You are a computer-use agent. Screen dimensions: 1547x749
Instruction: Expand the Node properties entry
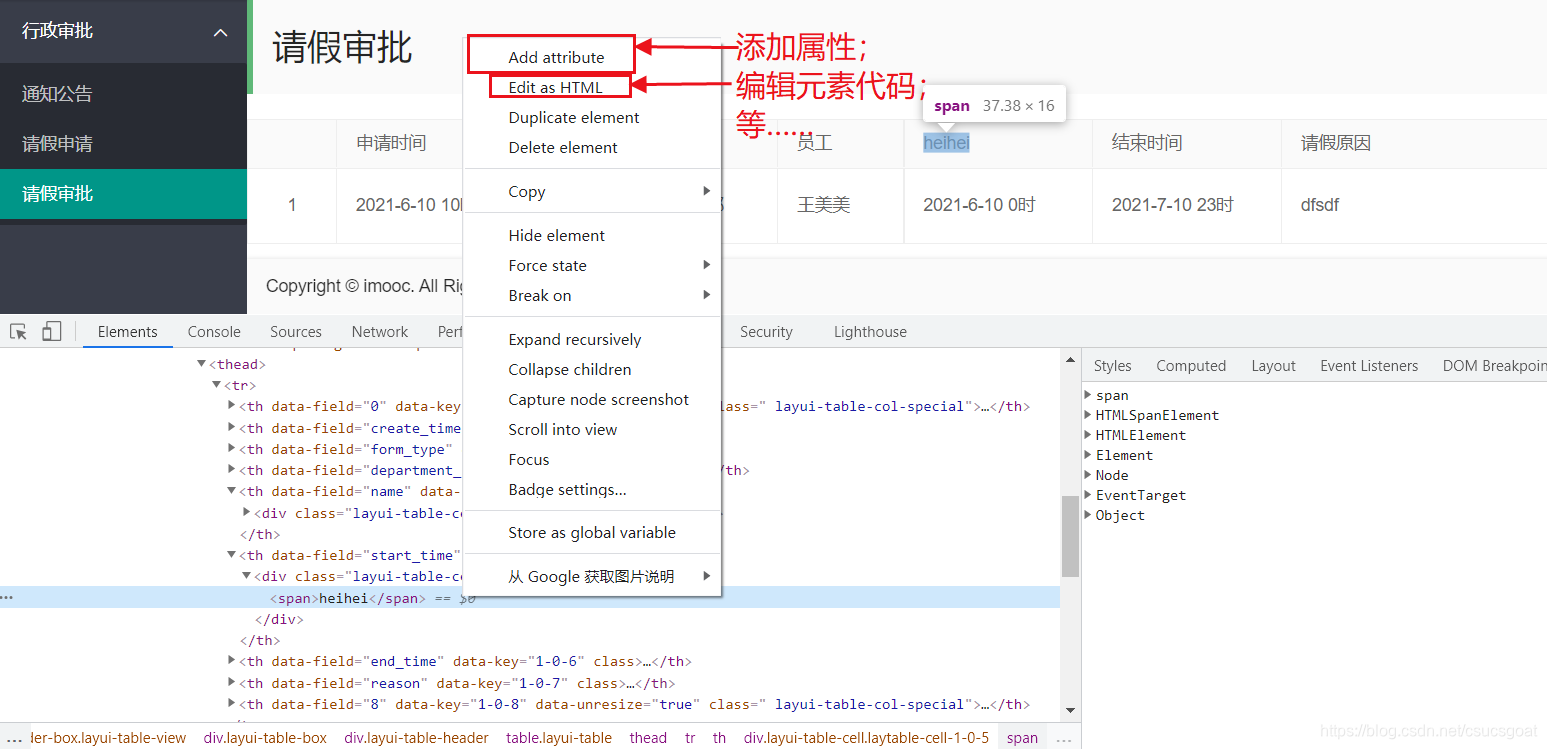pos(1089,475)
